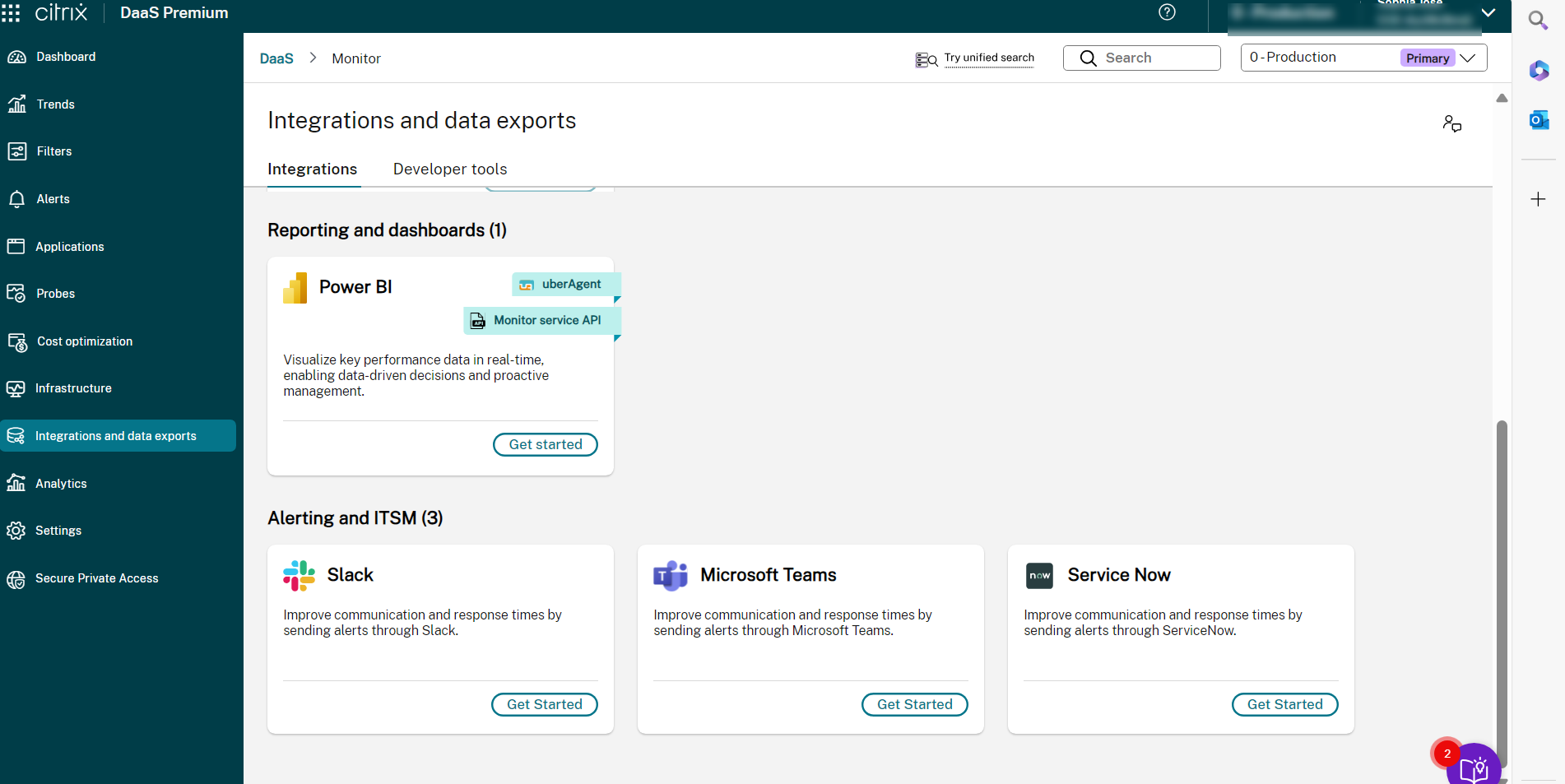Viewport: 1565px width, 784px height.
Task: Click Get started on Power BI card
Action: point(545,444)
